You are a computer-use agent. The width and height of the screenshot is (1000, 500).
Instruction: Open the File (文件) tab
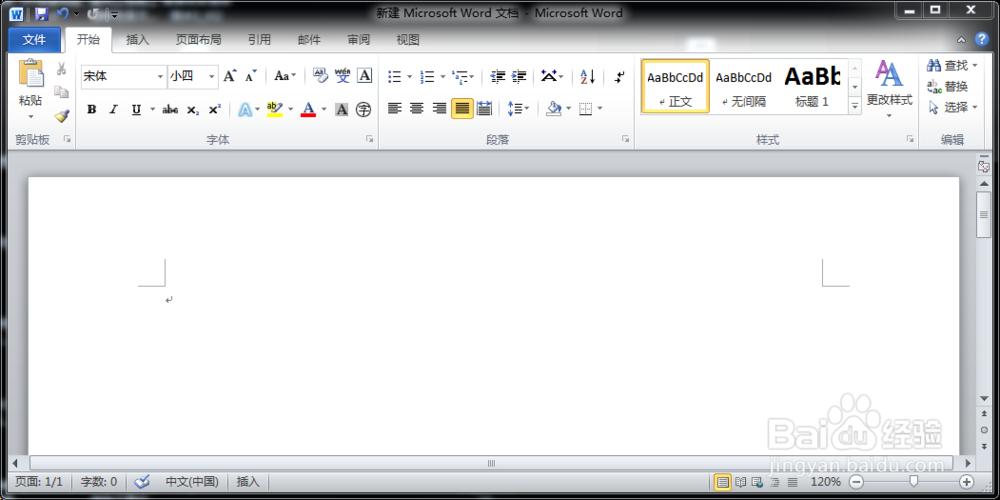34,40
